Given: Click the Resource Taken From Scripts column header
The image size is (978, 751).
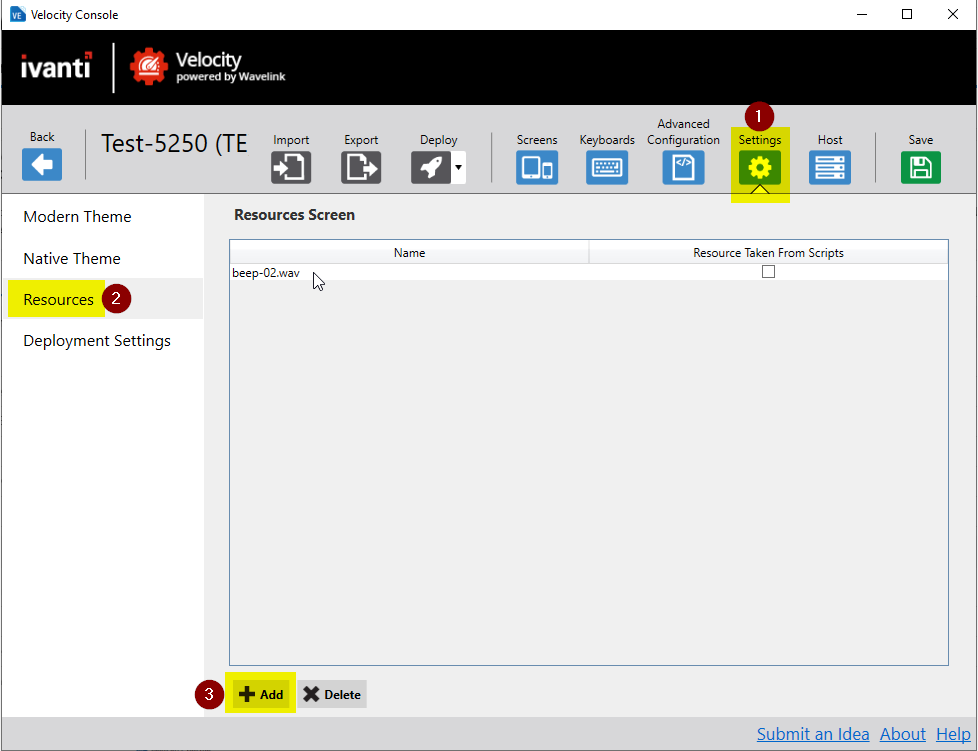Looking at the screenshot, I should pos(768,253).
